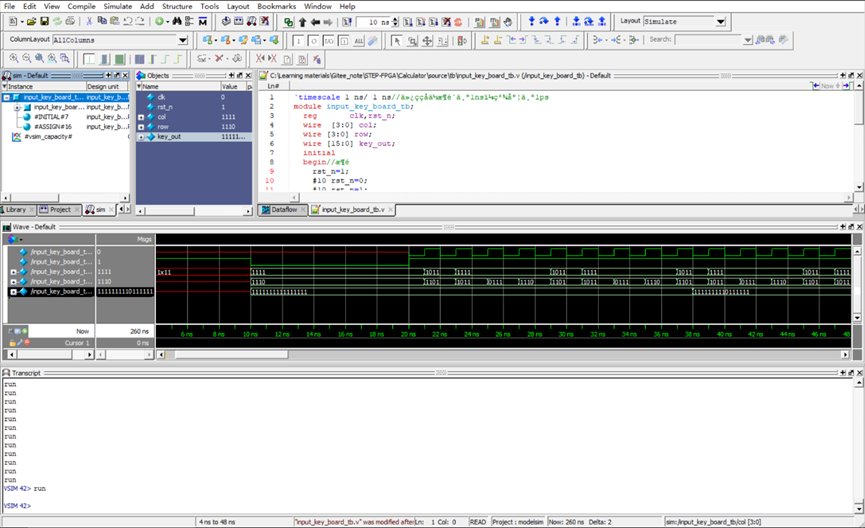This screenshot has height=528, width=865.
Task: Open the green circle dropdown arrow
Action: click(167, 22)
